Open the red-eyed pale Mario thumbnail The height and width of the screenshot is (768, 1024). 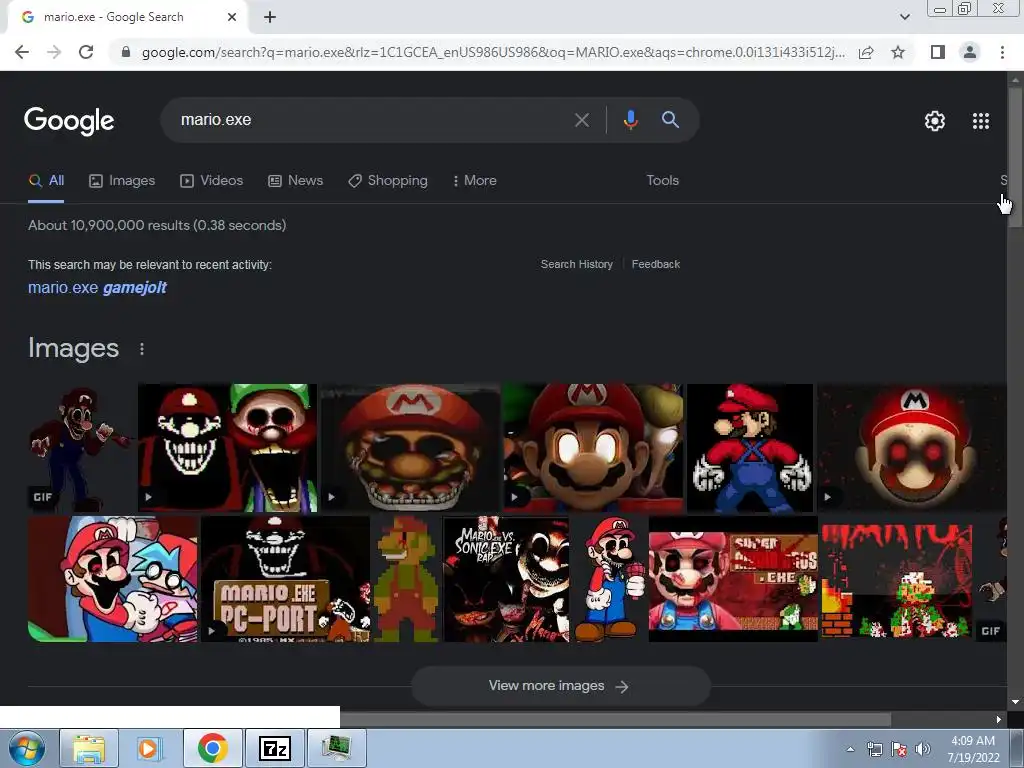(912, 448)
